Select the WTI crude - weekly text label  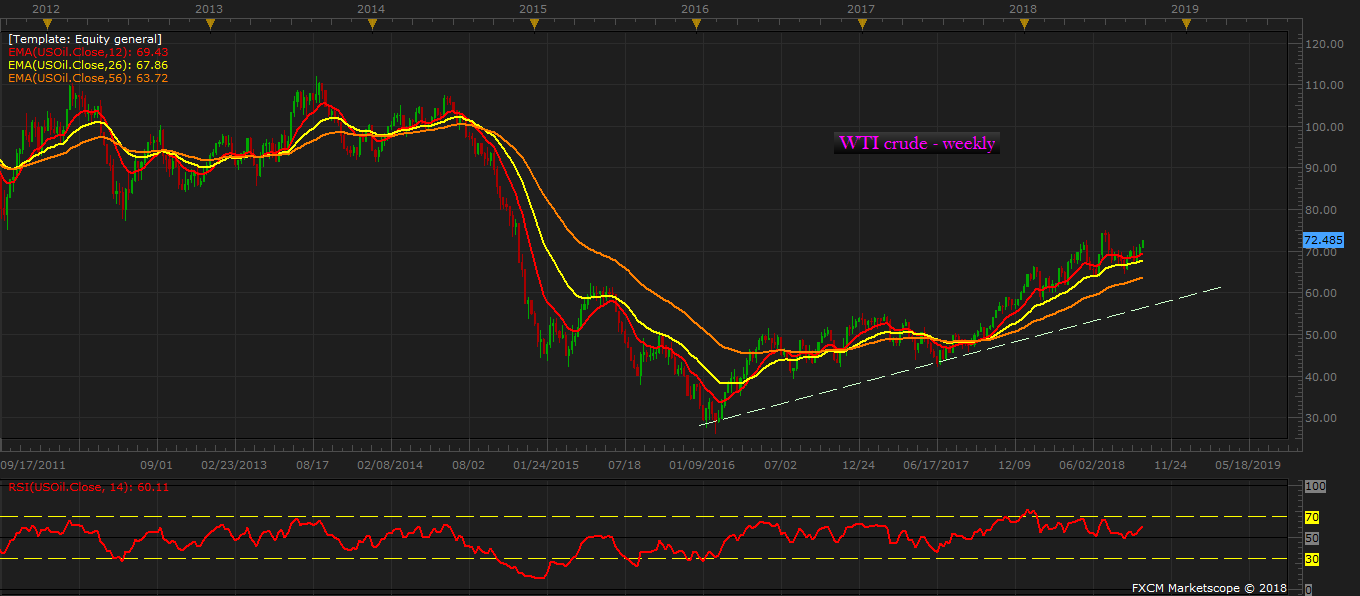[916, 144]
